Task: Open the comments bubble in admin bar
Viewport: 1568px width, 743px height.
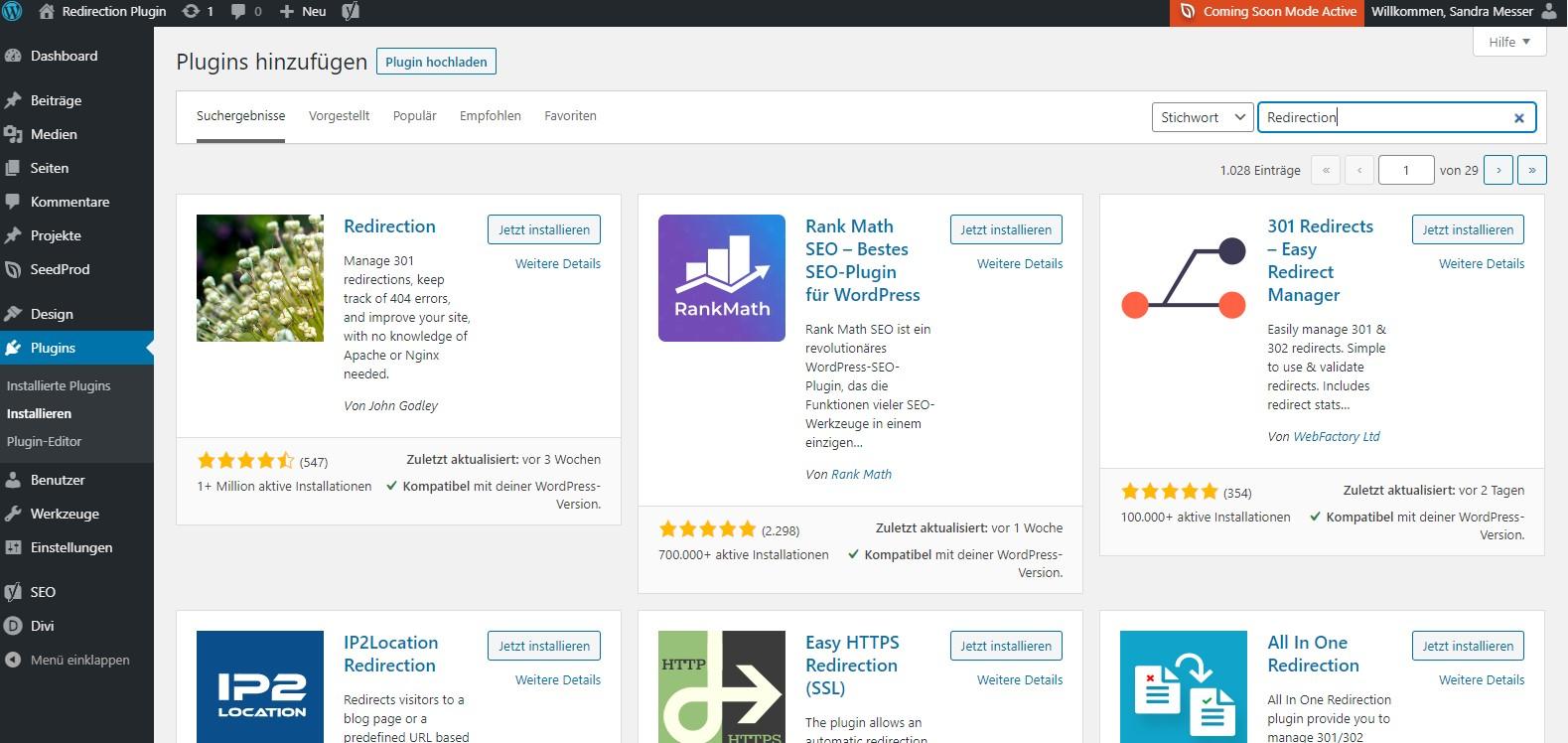Action: point(239,12)
